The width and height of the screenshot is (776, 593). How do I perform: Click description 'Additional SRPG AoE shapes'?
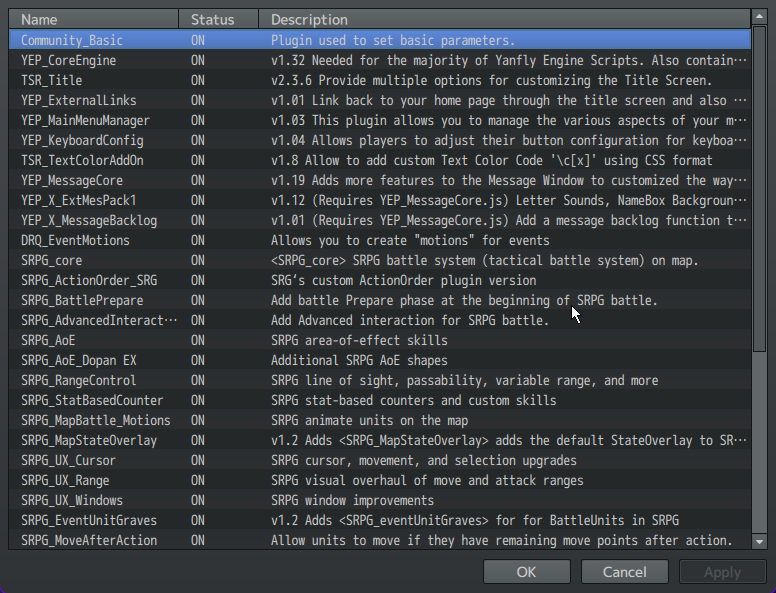tap(359, 360)
